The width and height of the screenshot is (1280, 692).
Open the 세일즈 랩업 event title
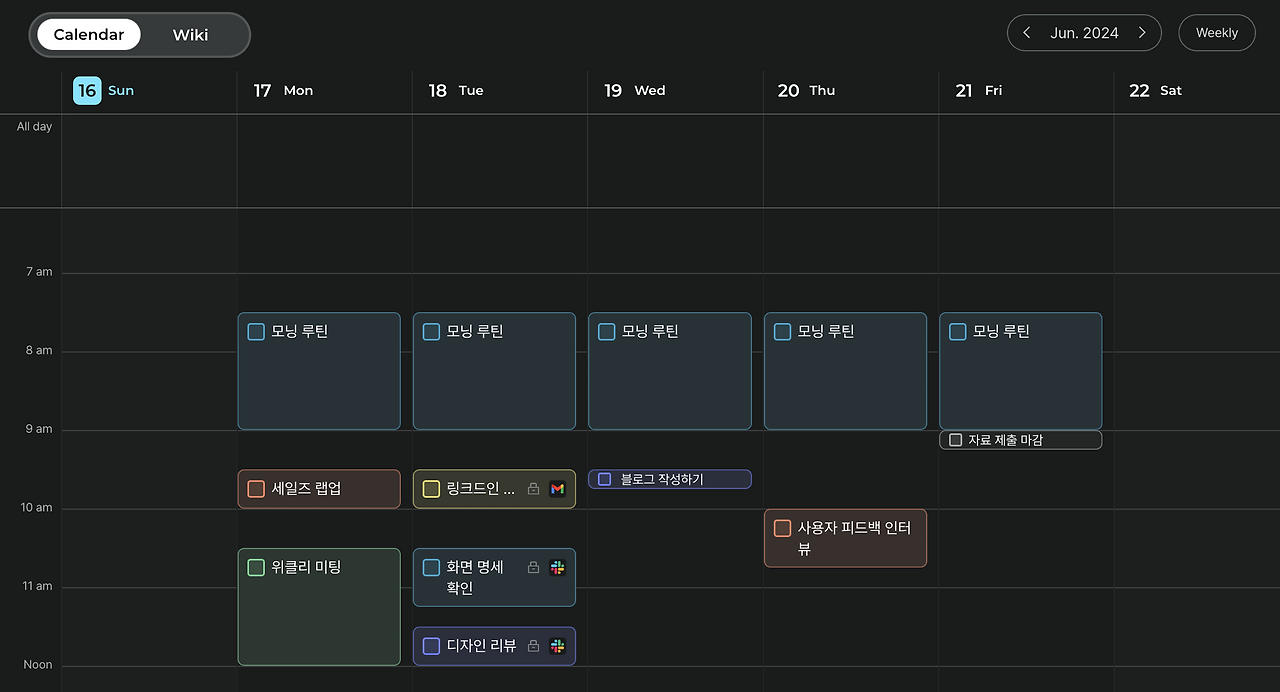click(x=306, y=489)
